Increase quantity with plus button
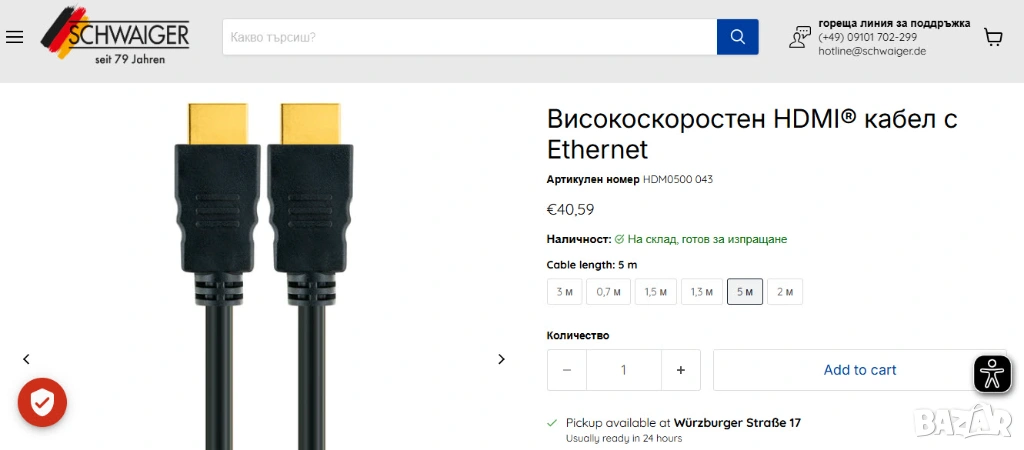The image size is (1024, 450). pos(680,370)
